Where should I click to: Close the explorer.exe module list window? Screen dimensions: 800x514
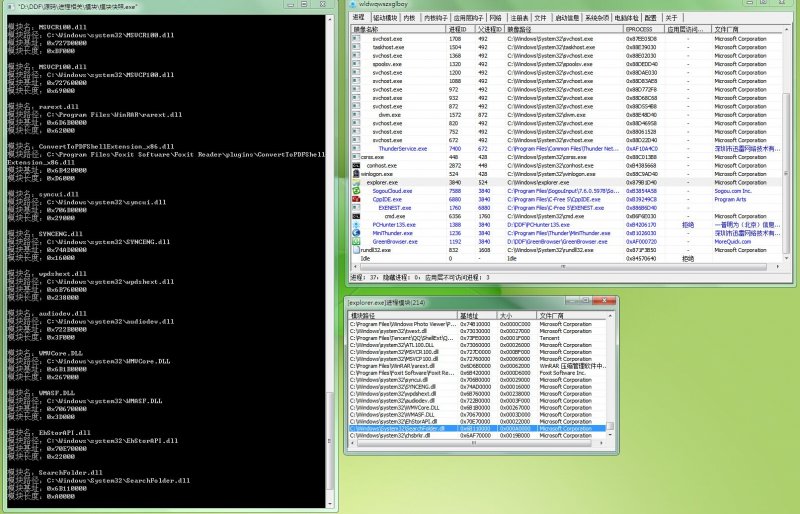tap(605, 301)
